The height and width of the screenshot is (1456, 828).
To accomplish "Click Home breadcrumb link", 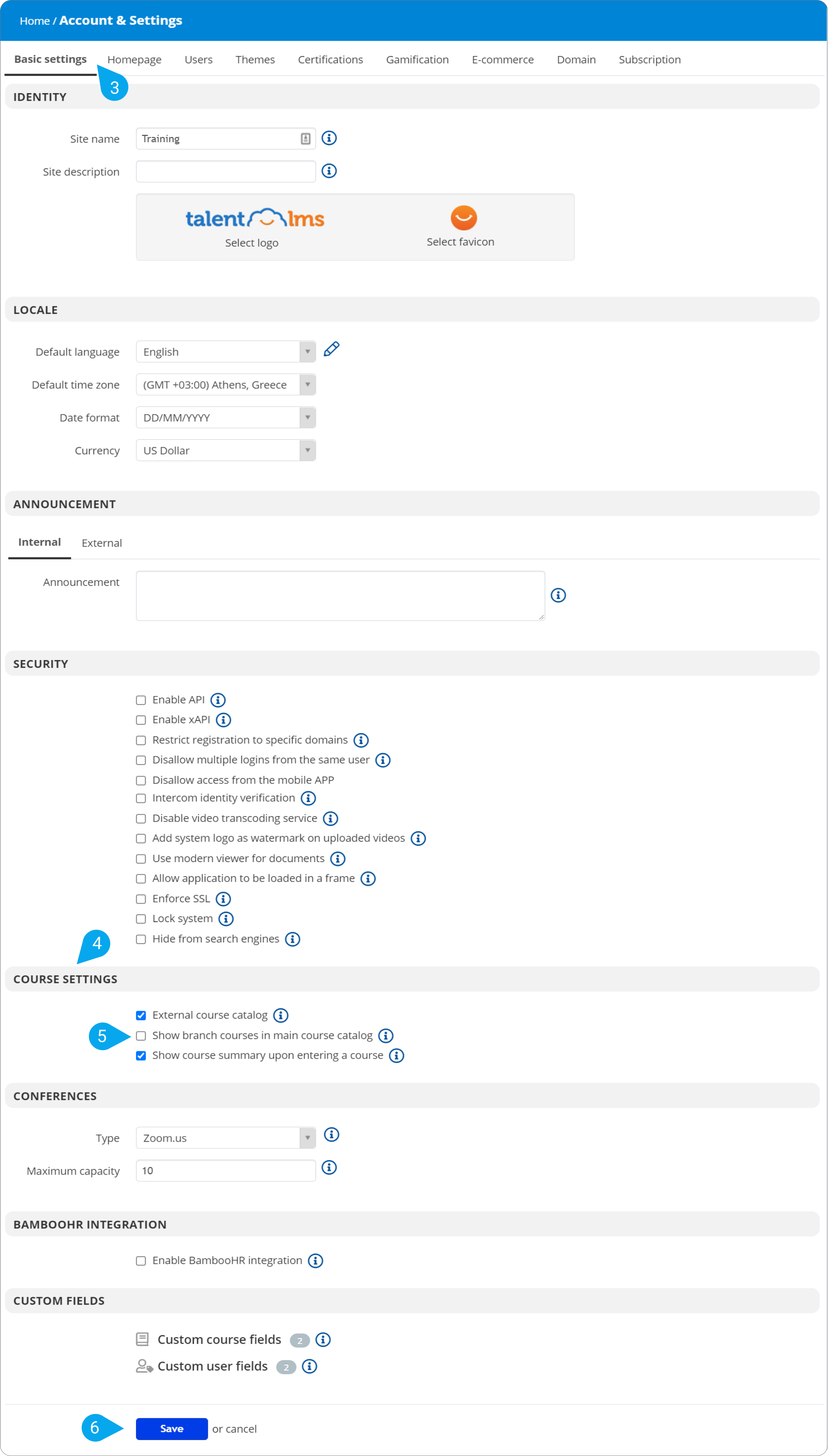I will point(35,21).
